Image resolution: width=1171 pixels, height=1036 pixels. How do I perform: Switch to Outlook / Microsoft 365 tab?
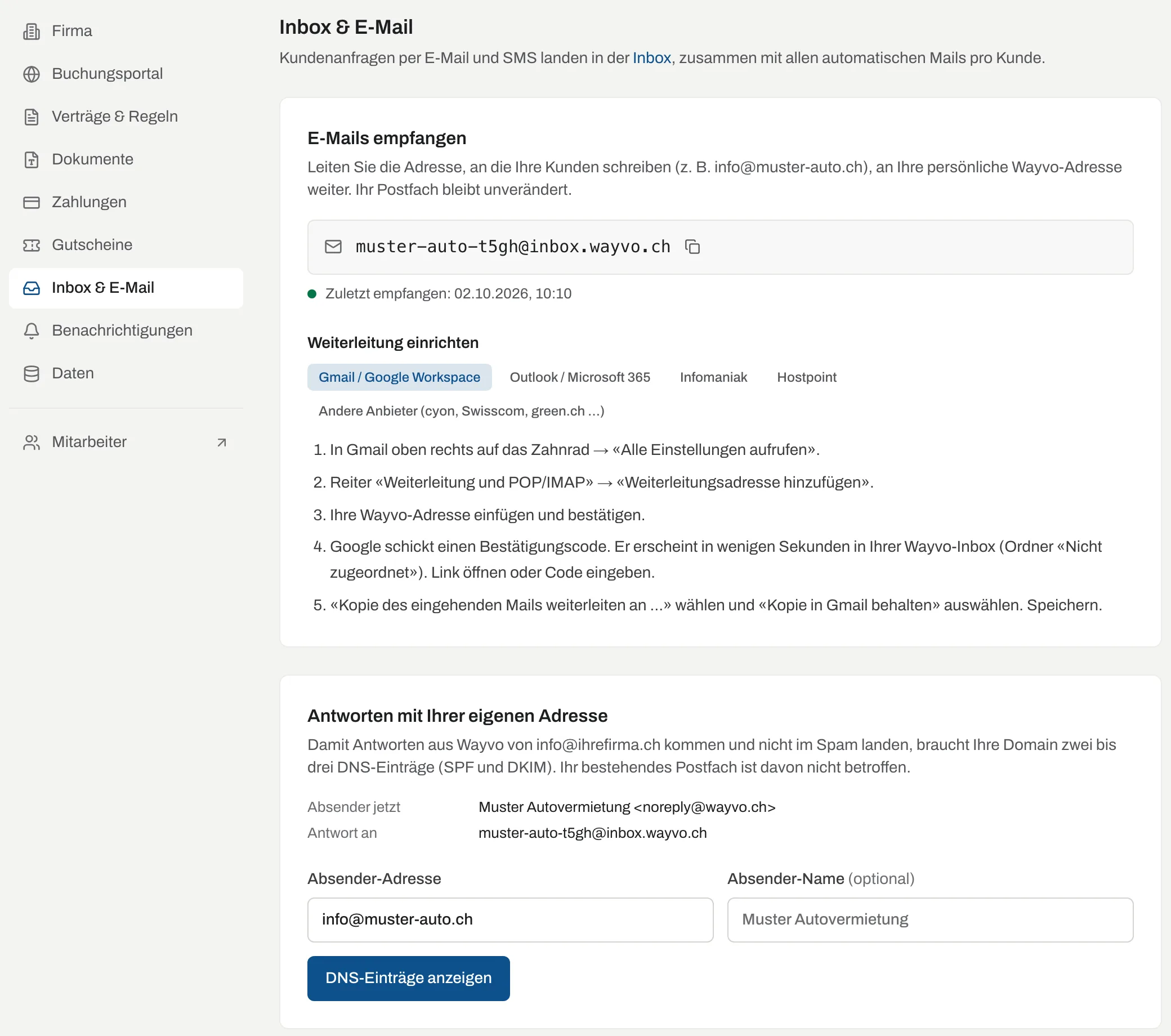pyautogui.click(x=580, y=377)
